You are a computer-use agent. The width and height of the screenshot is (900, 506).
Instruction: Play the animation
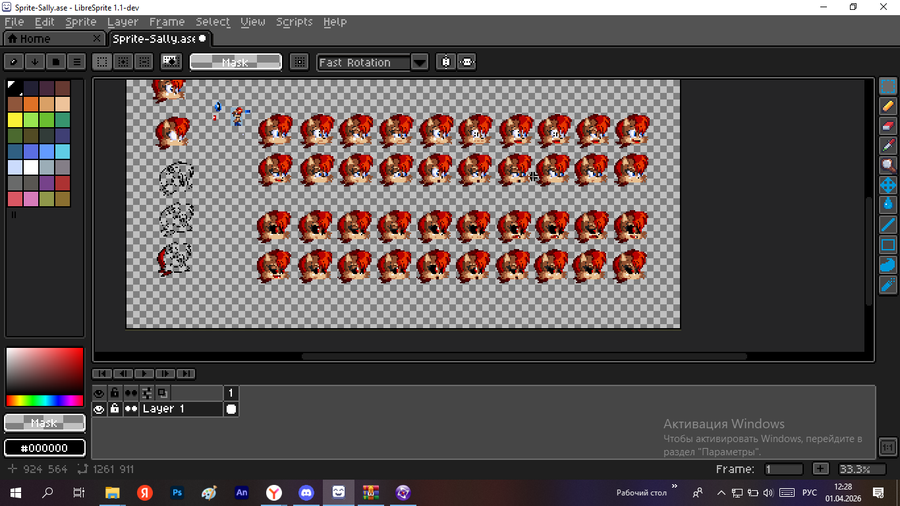(x=144, y=374)
